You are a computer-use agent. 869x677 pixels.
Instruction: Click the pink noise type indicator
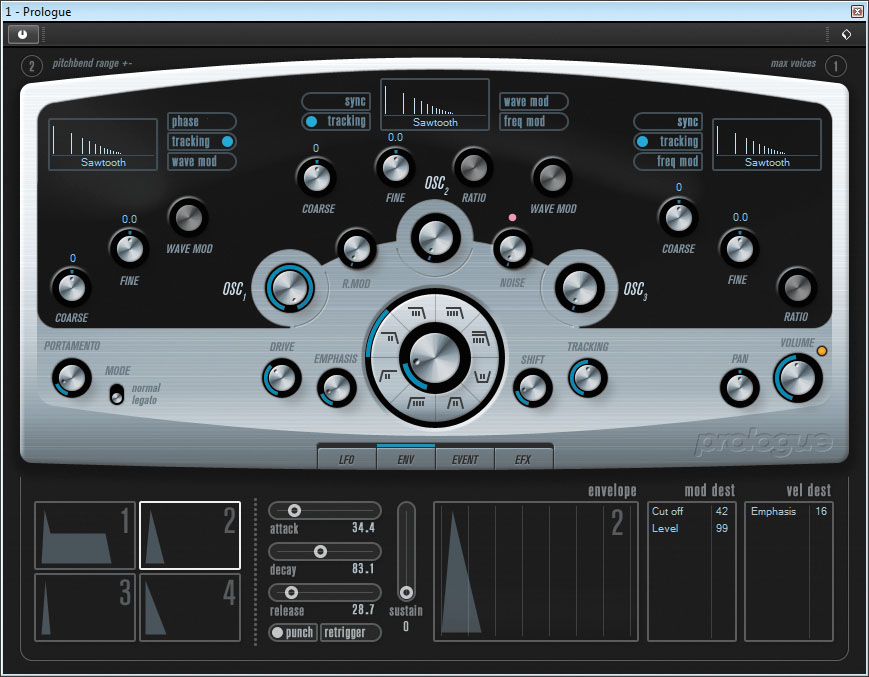coord(512,218)
